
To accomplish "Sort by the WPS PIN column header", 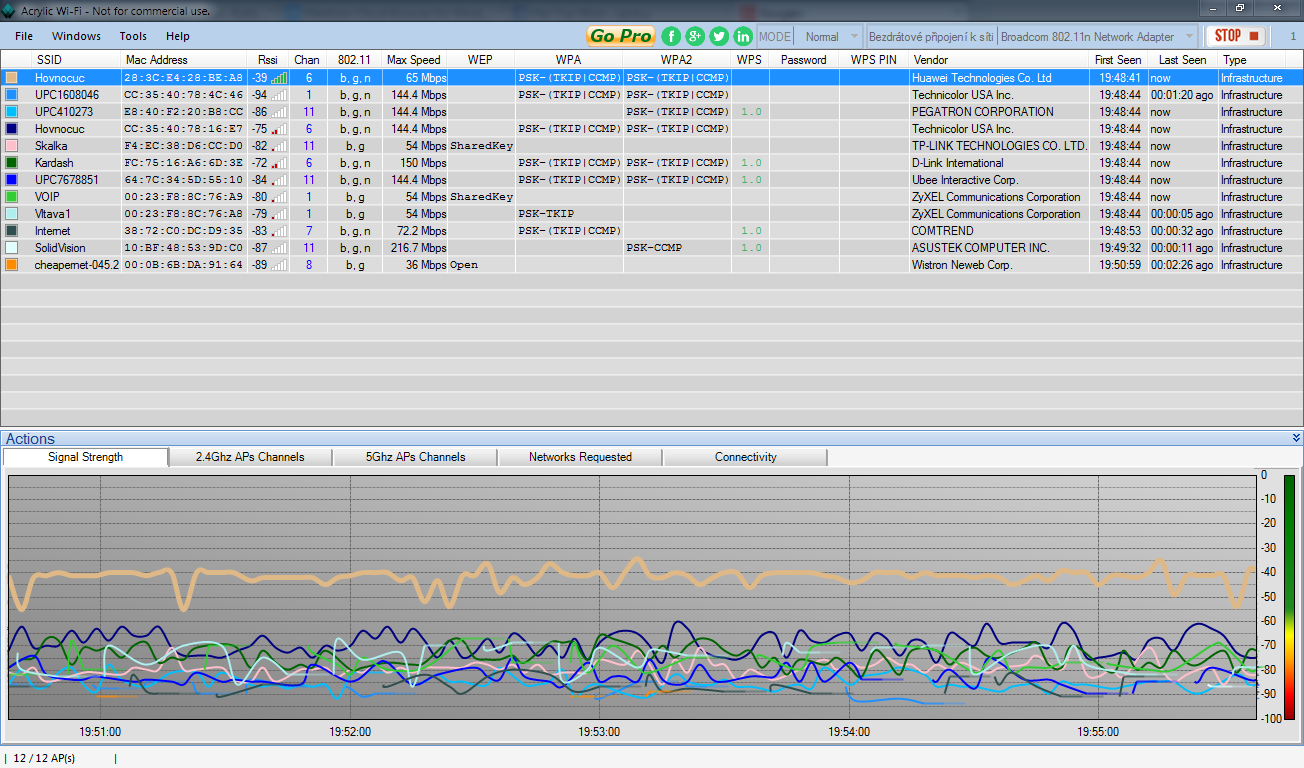I will 874,60.
